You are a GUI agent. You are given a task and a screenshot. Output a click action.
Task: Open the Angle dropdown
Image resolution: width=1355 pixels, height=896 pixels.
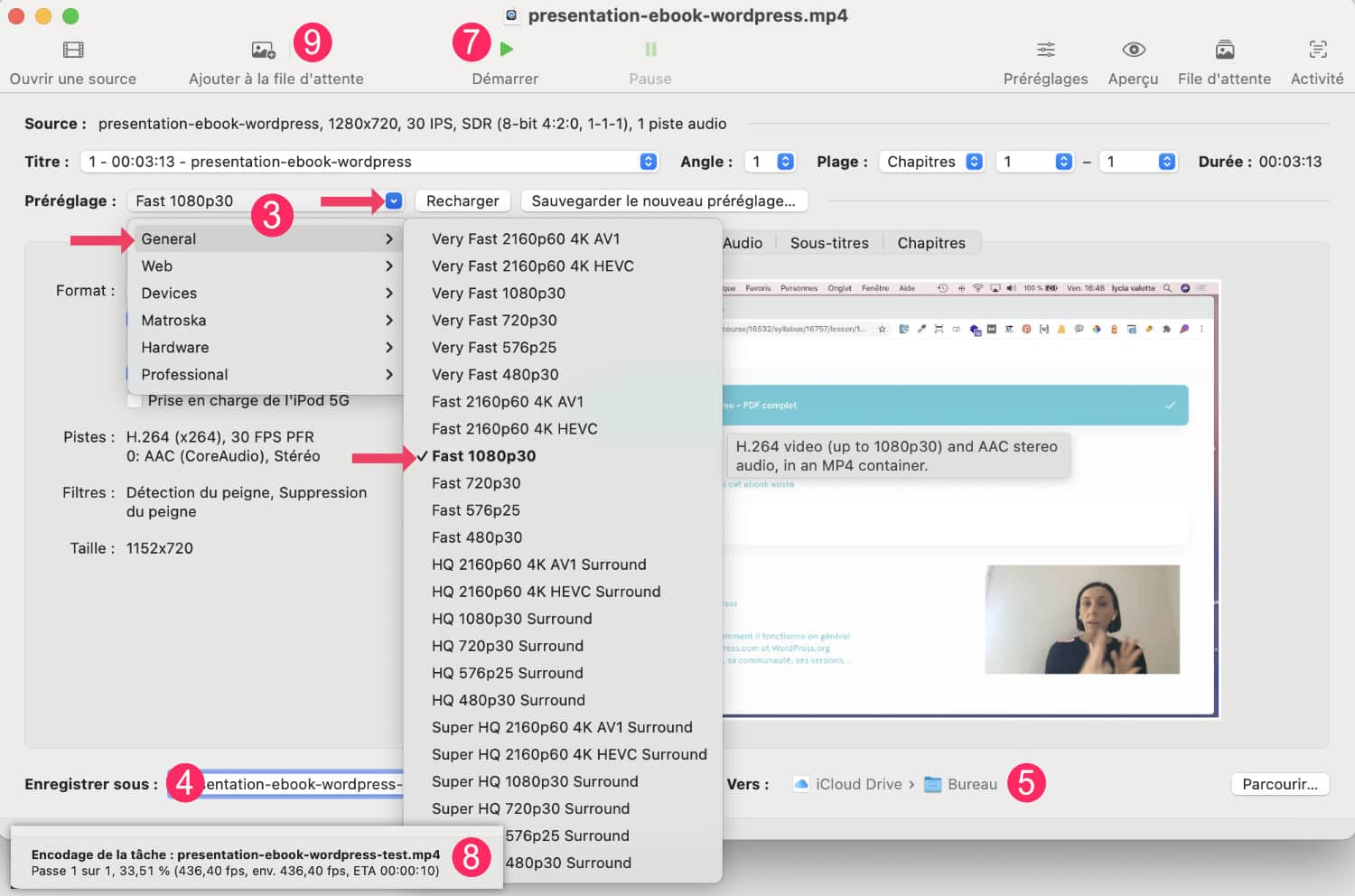click(769, 161)
